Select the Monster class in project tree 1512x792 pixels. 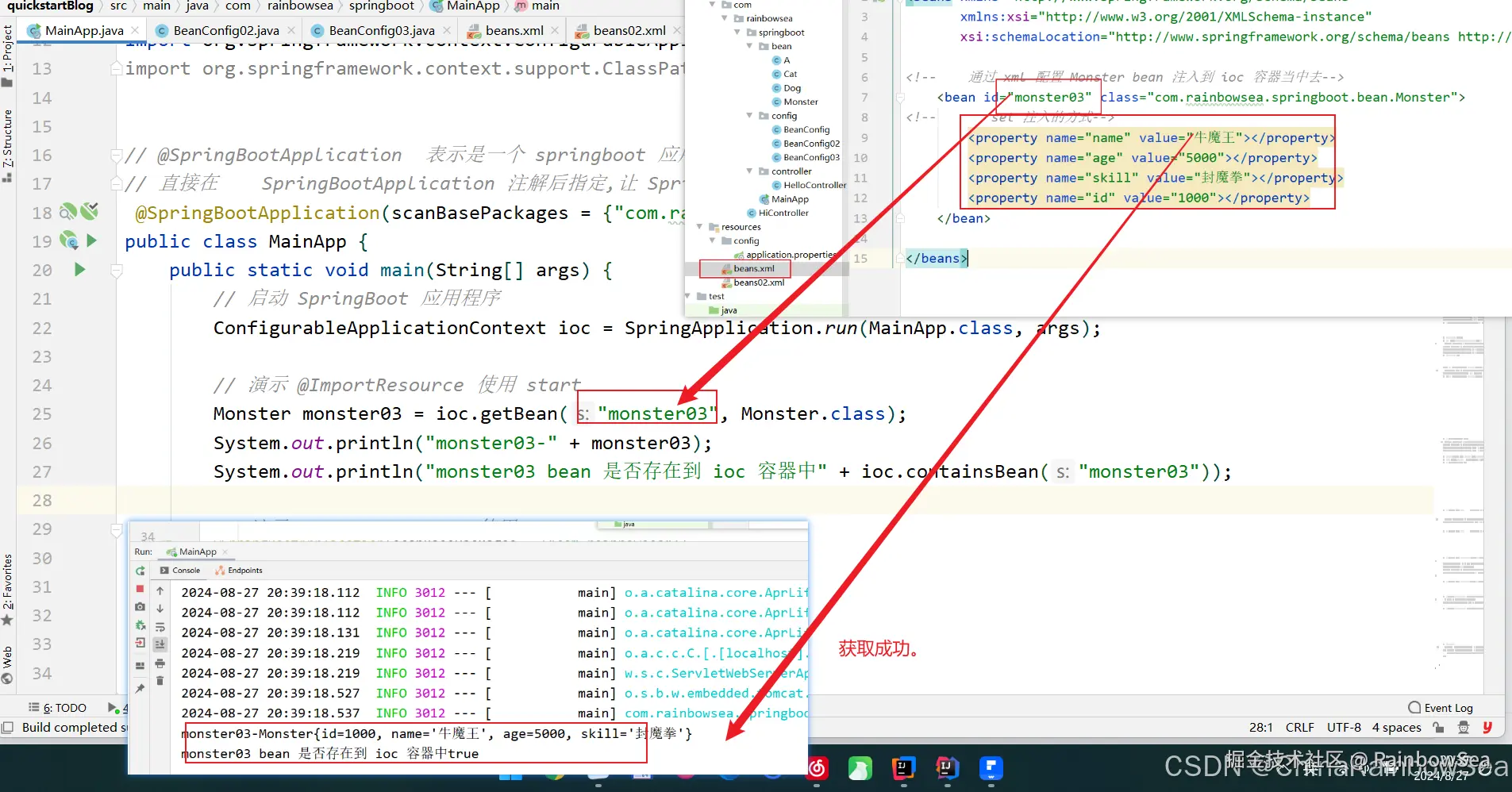794,102
